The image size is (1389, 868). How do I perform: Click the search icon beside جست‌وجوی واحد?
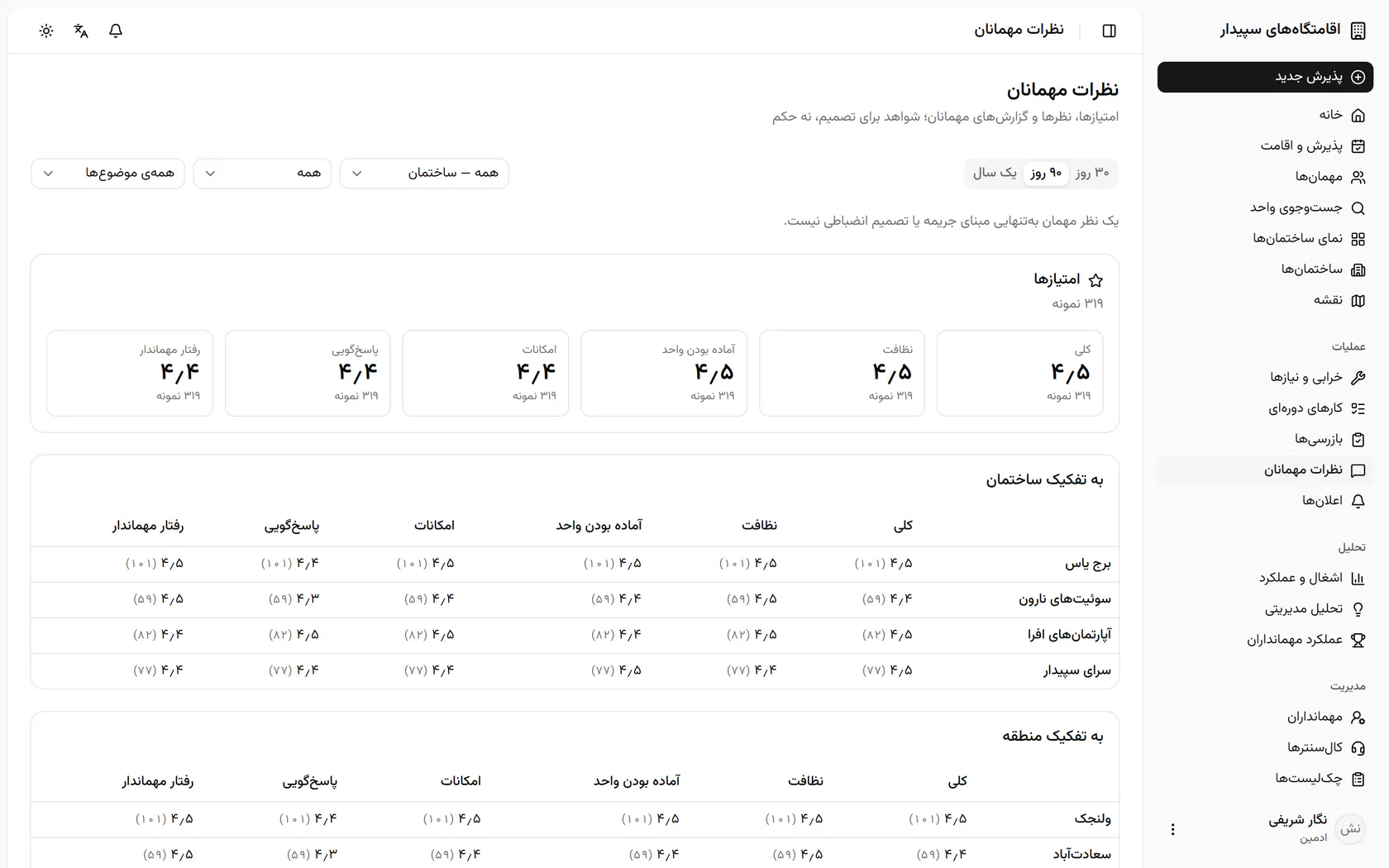pos(1358,208)
